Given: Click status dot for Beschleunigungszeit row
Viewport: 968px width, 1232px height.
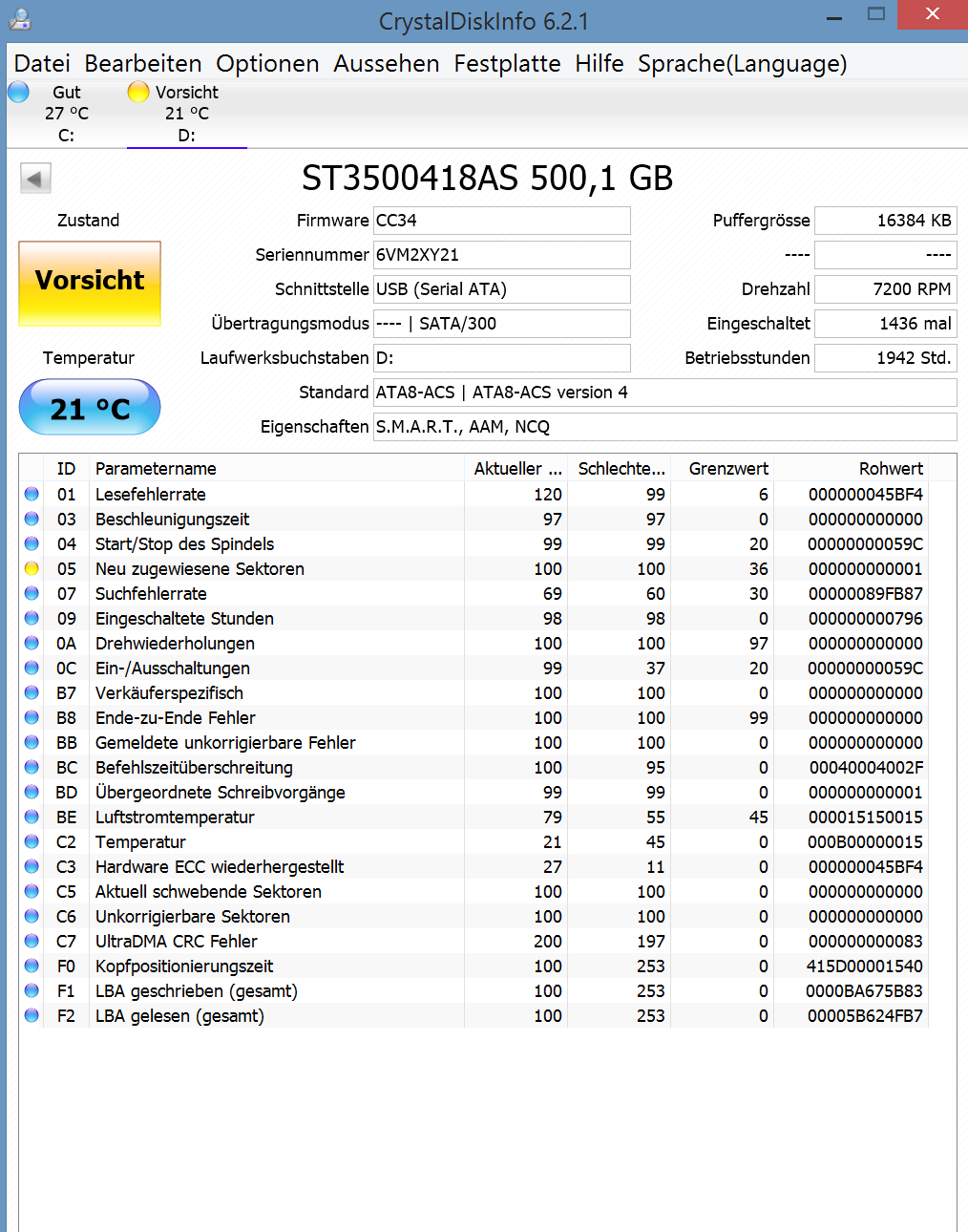Looking at the screenshot, I should point(32,519).
